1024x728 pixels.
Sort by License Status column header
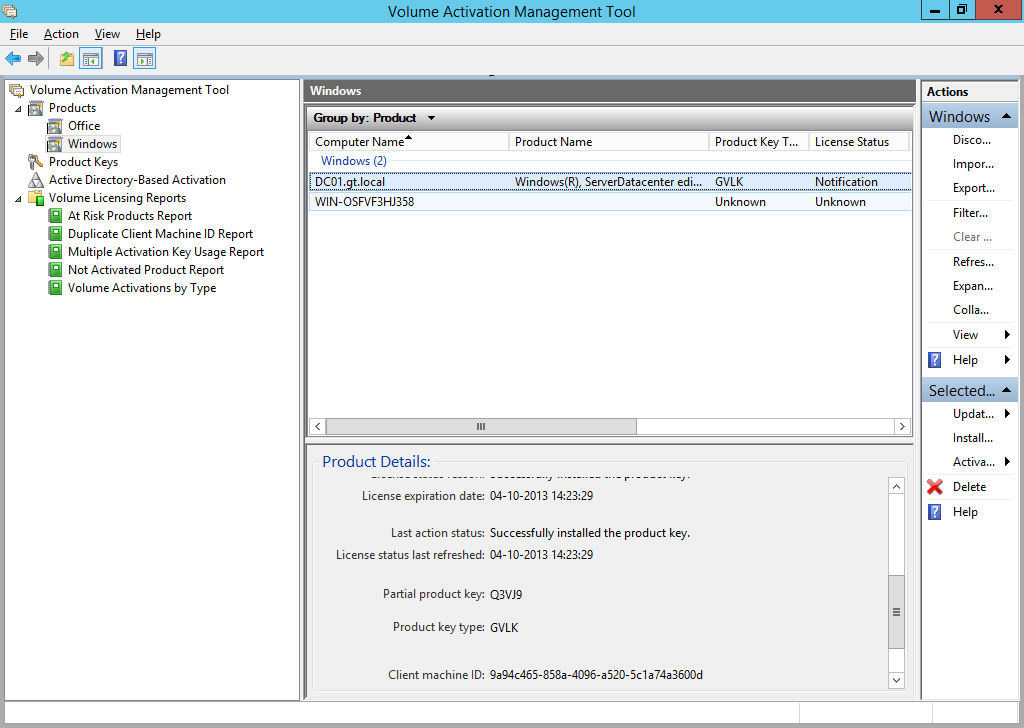click(x=859, y=142)
